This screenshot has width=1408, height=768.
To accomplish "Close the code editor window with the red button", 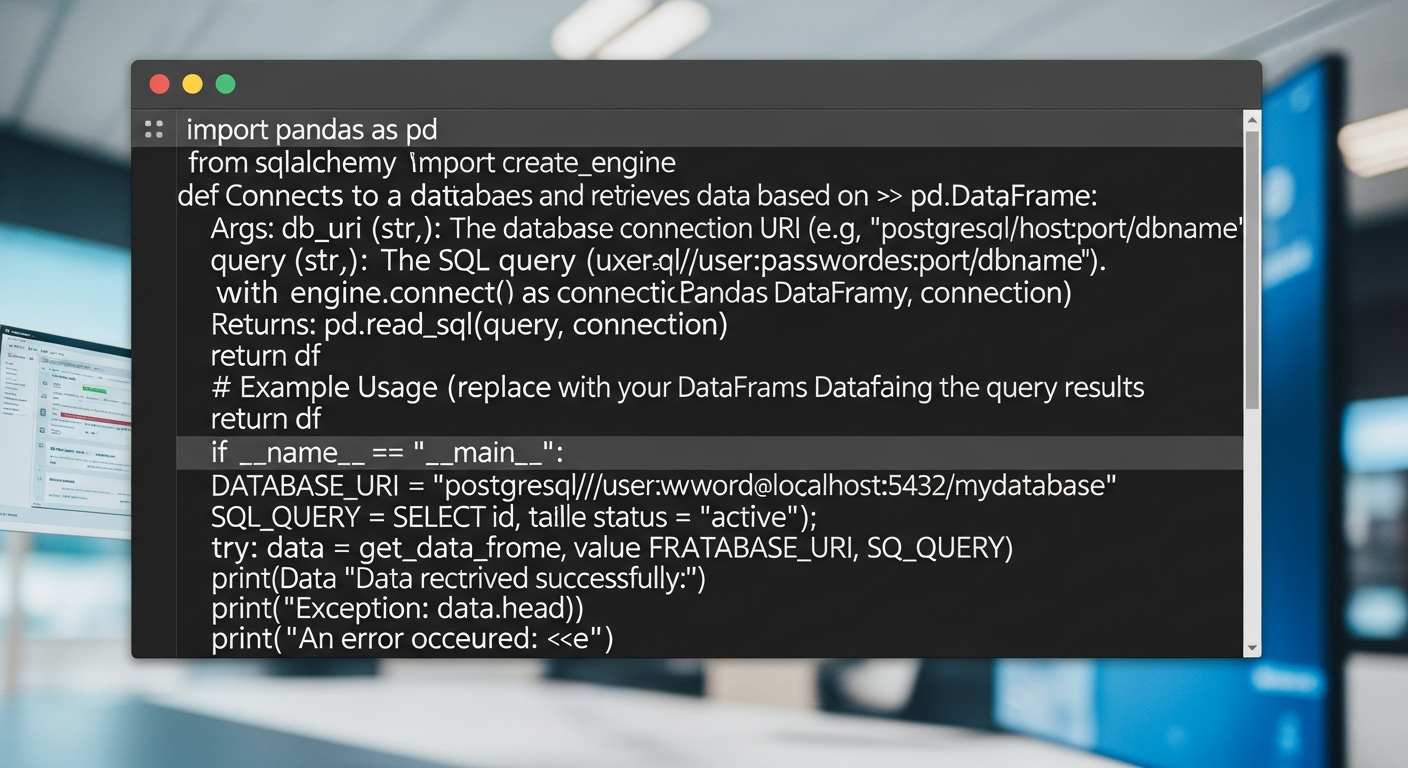I will (x=159, y=84).
